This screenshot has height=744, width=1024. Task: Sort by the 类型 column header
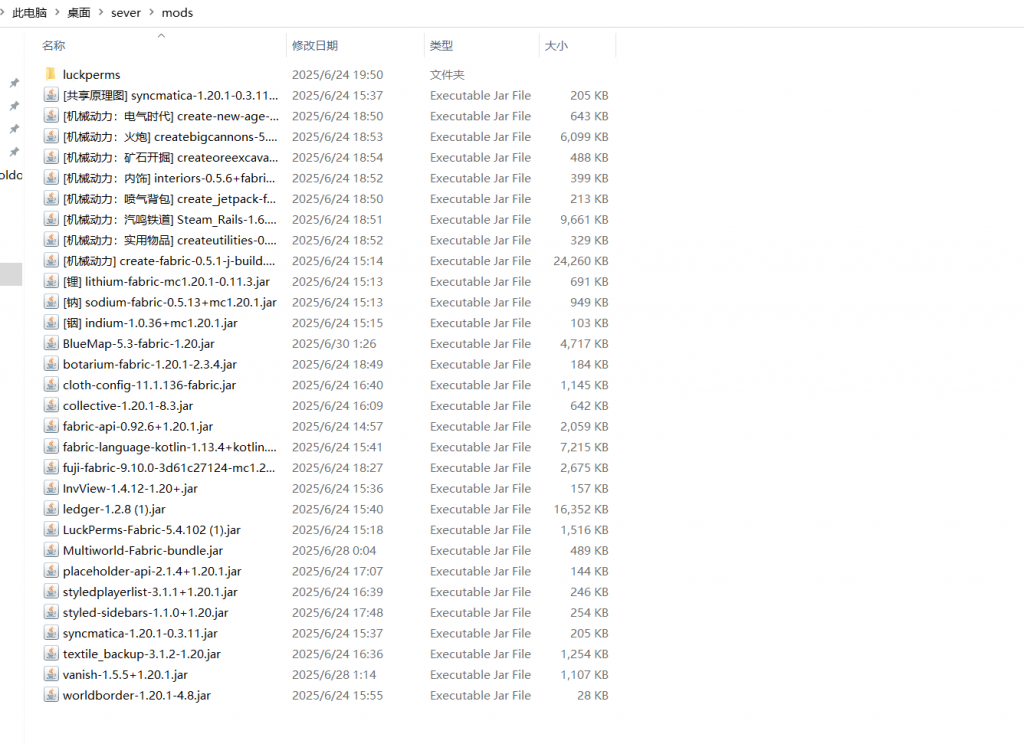(441, 46)
